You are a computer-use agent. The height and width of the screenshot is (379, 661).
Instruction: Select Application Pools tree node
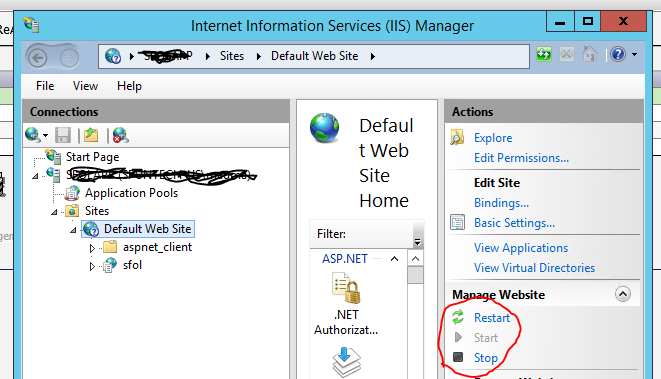(132, 193)
